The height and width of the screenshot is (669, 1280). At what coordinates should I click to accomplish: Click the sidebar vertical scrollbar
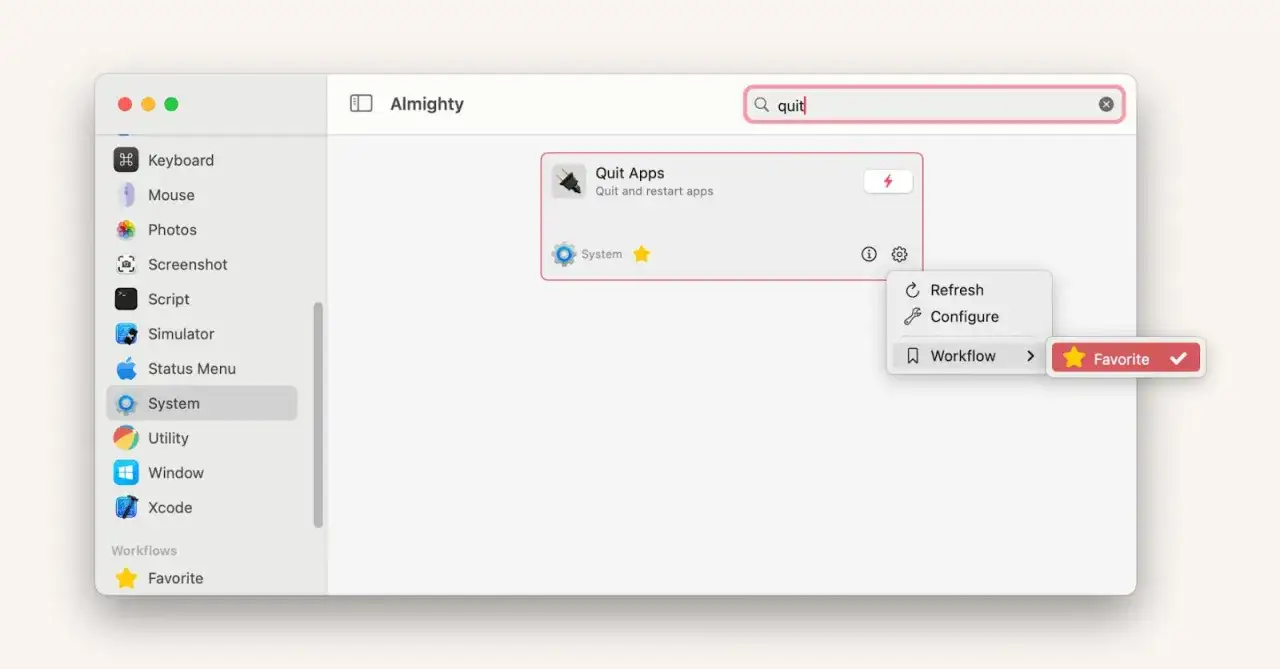point(318,414)
